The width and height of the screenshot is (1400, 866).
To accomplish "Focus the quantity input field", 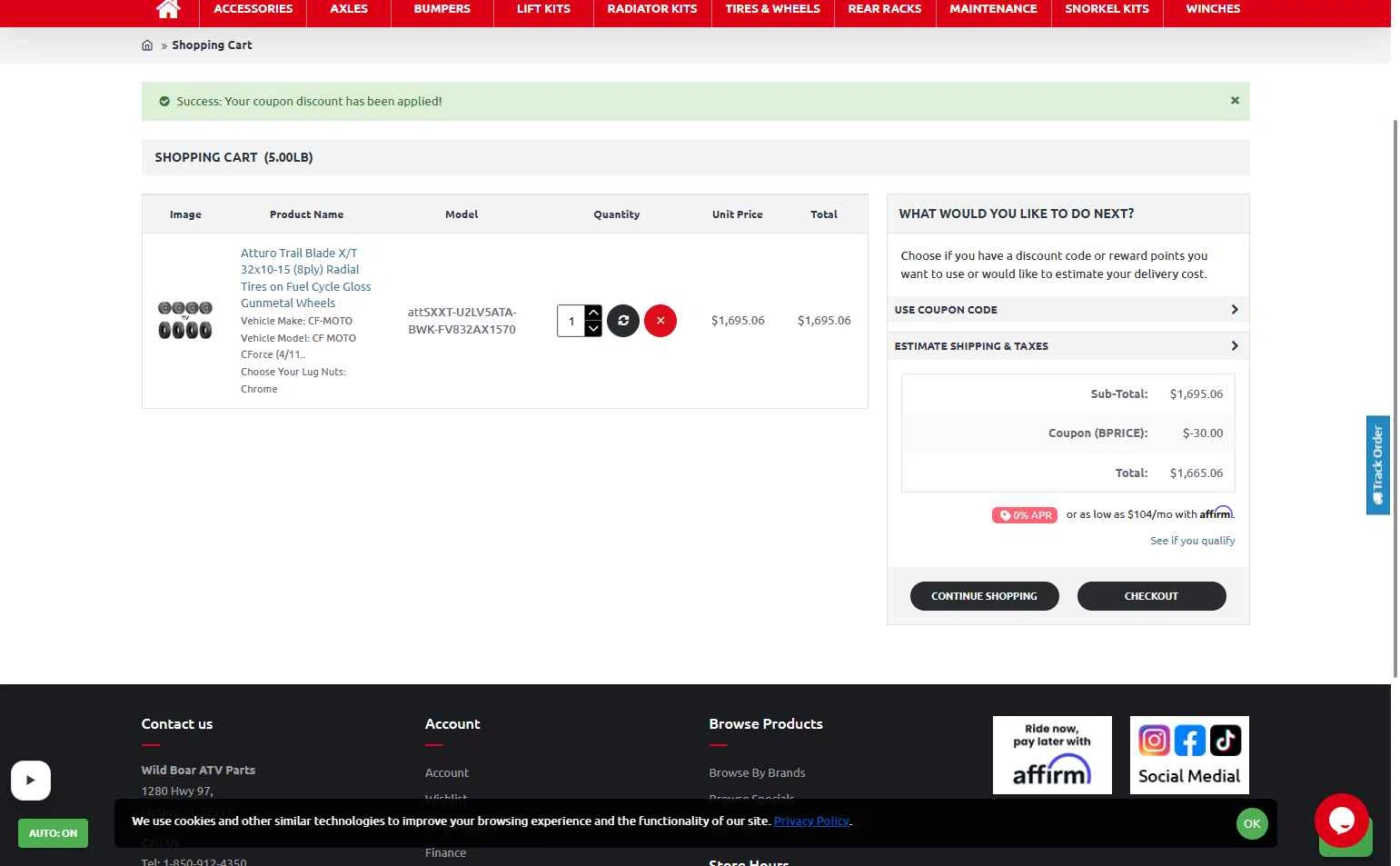I will pyautogui.click(x=571, y=321).
